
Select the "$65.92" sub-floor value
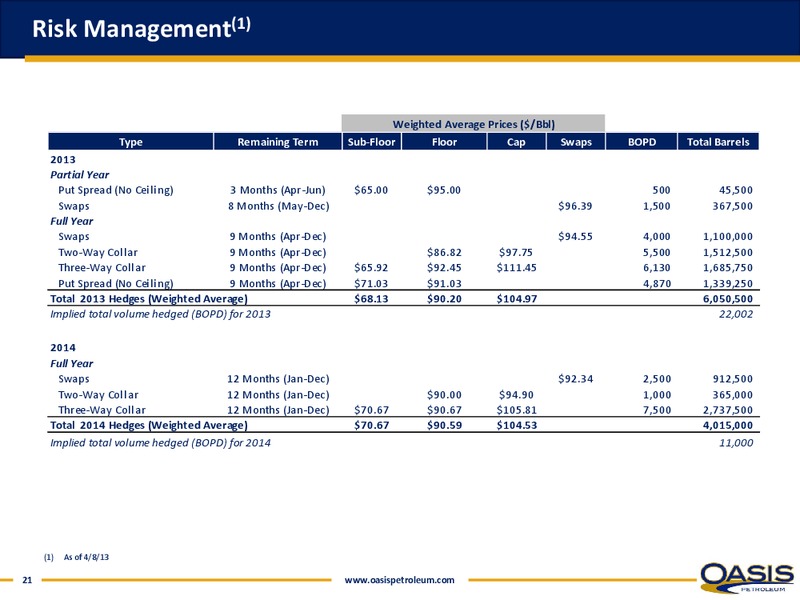point(371,268)
